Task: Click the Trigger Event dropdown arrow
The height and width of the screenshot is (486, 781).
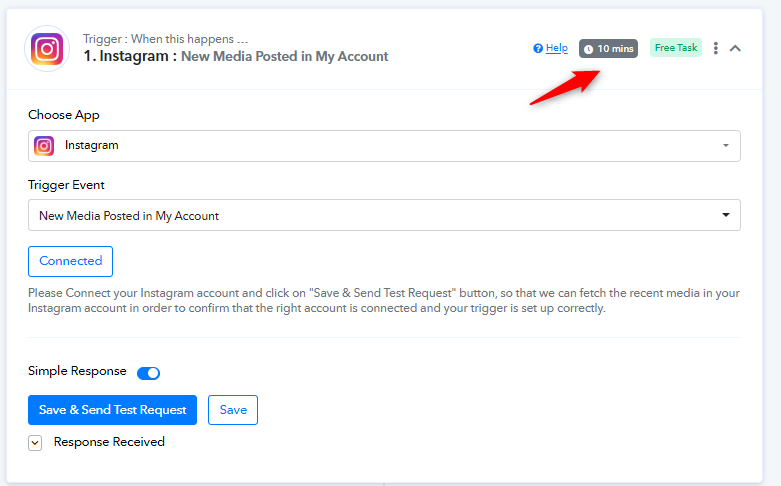Action: pyautogui.click(x=726, y=215)
